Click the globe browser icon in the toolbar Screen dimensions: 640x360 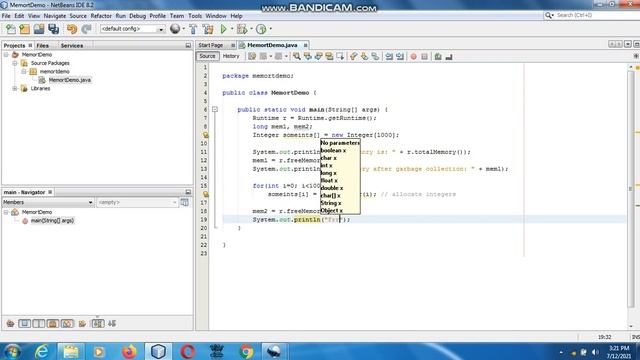pos(175,29)
